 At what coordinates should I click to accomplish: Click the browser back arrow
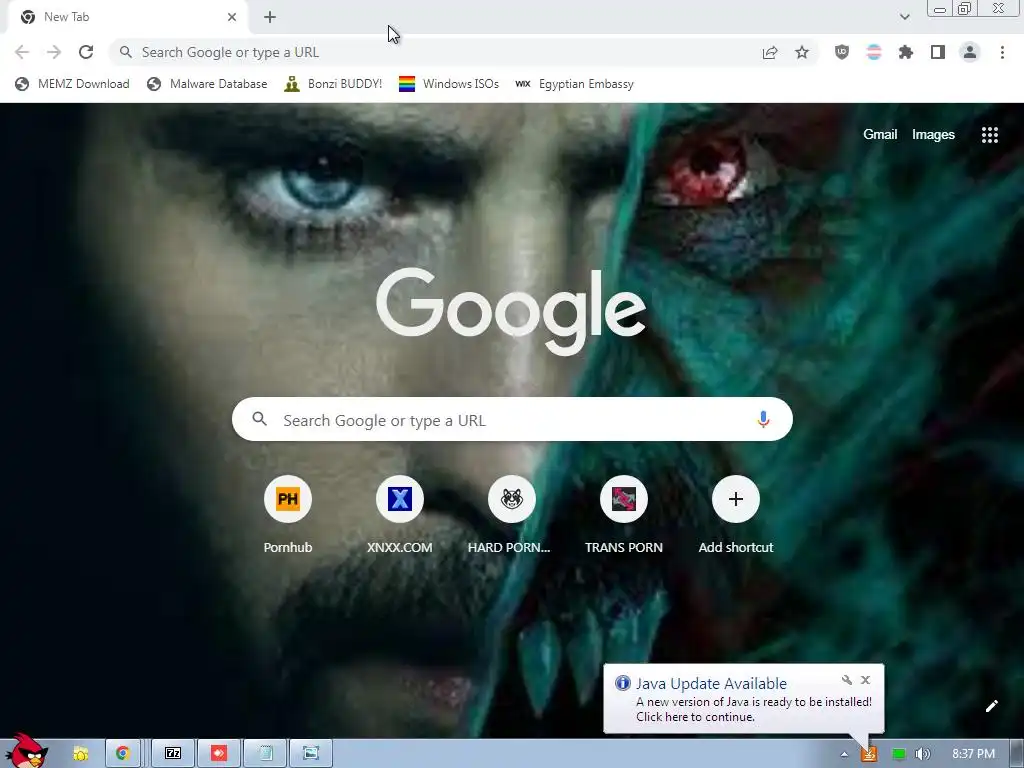pos(22,52)
